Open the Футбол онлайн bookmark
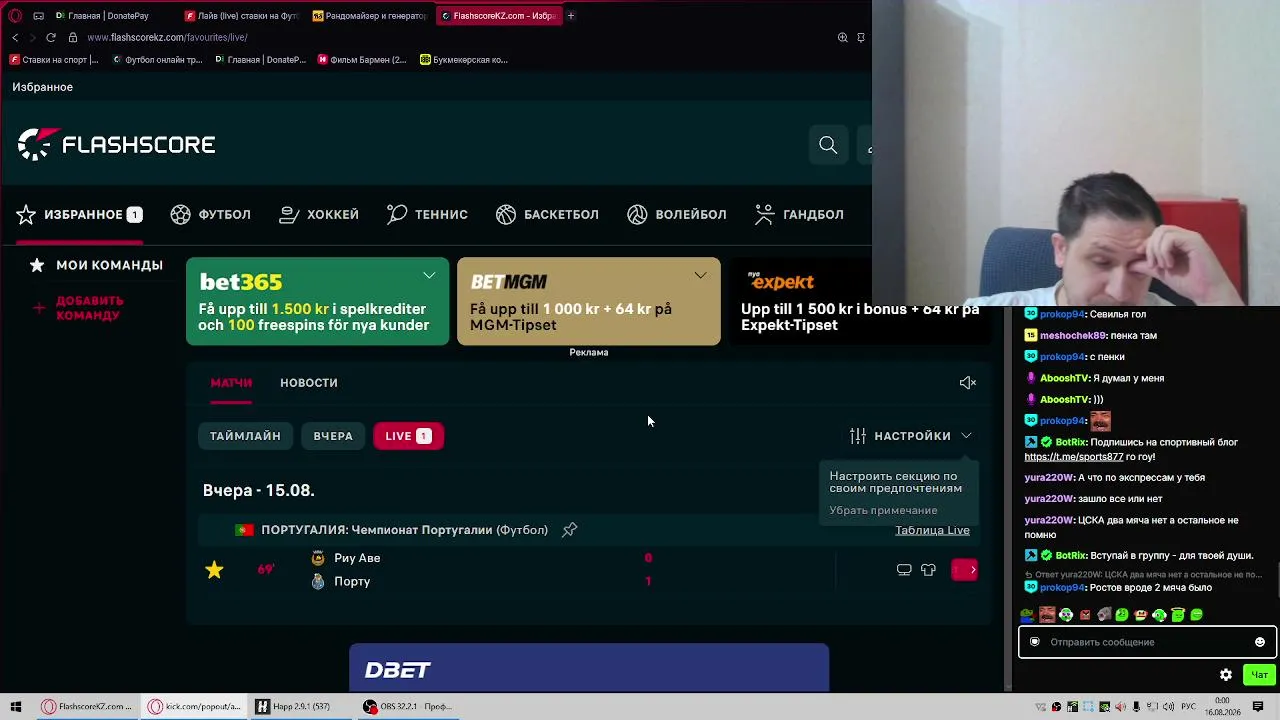The height and width of the screenshot is (720, 1280). point(157,60)
